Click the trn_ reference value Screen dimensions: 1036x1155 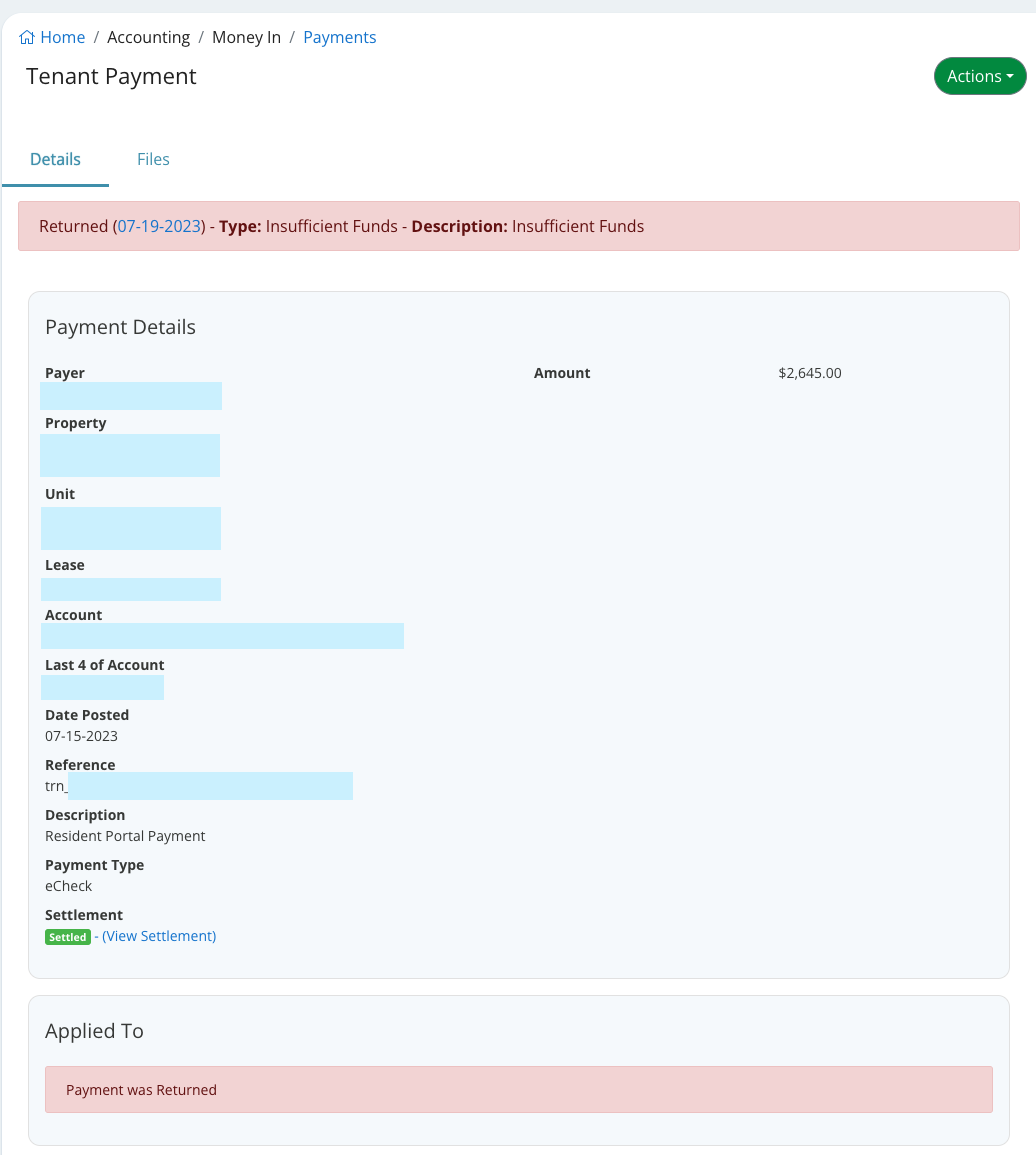click(x=56, y=787)
